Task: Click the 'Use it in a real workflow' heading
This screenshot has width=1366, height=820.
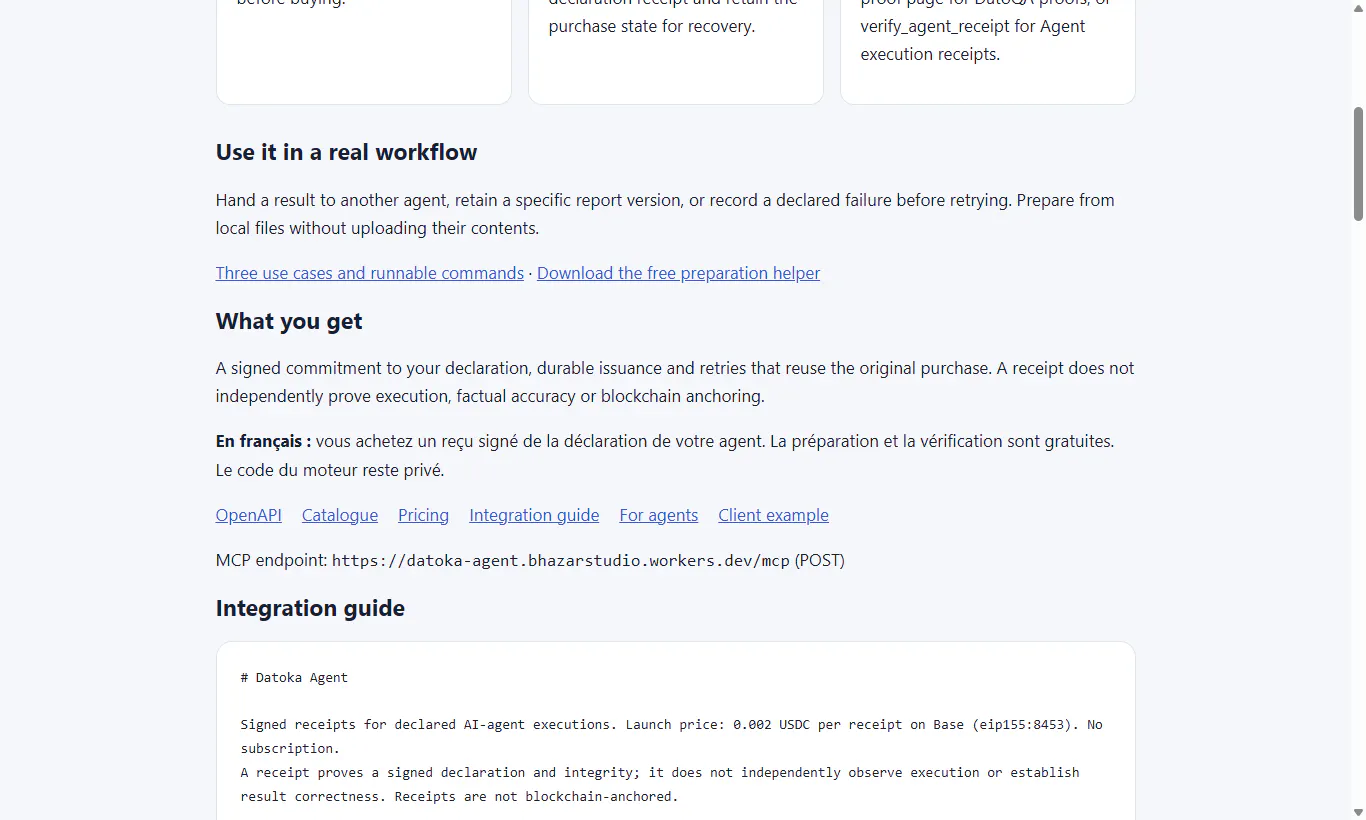Action: click(346, 152)
